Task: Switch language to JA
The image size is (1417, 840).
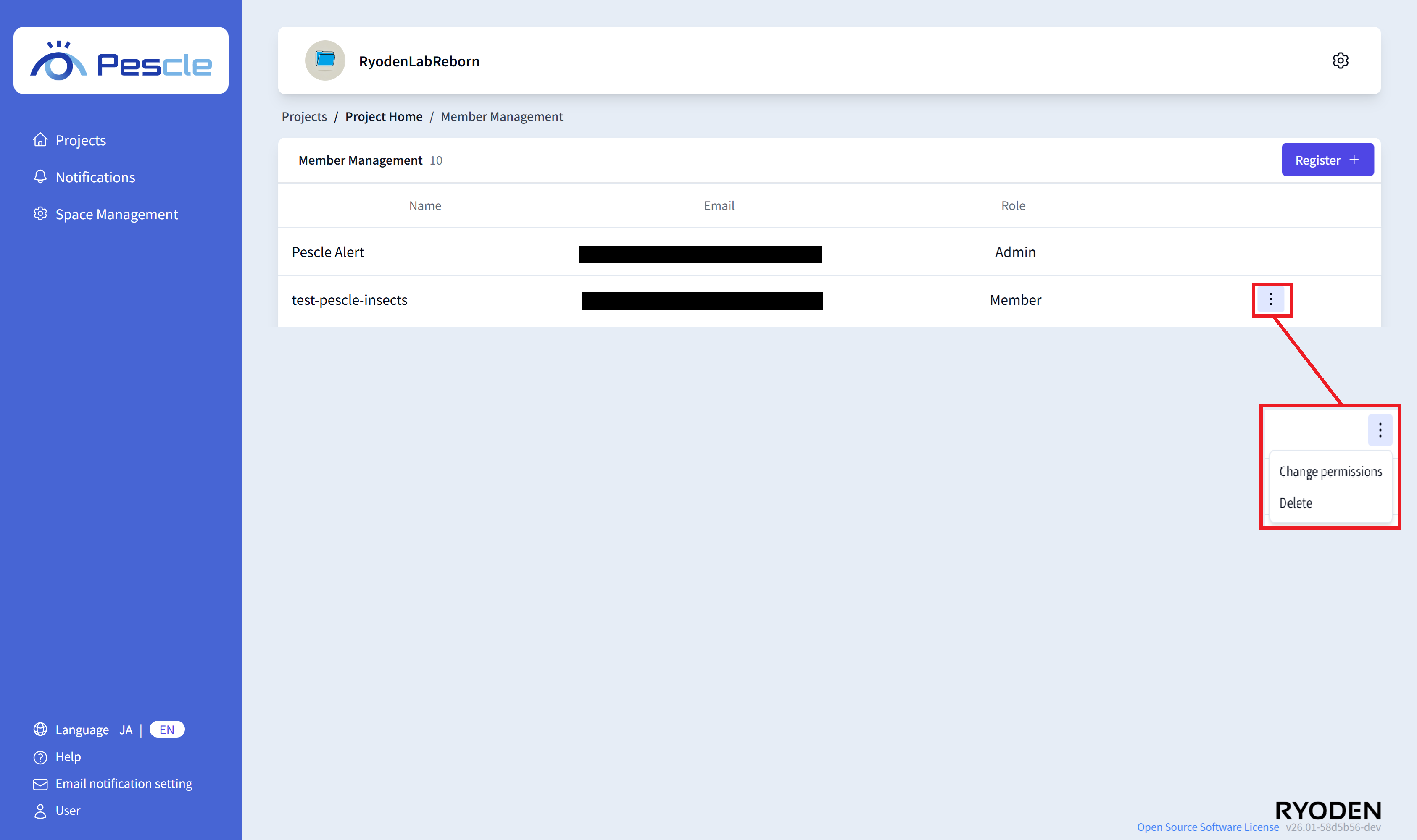Action: point(126,730)
